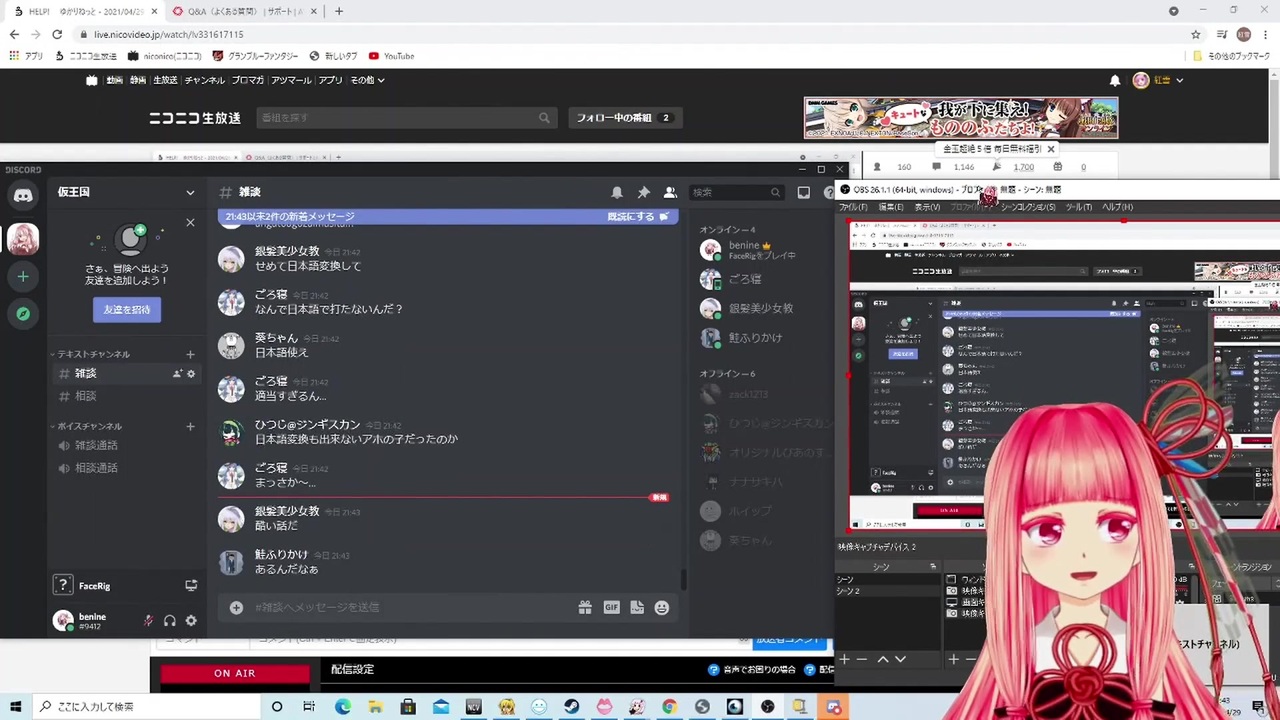1280x720 pixels.
Task: Add a new scene in OBS
Action: pos(844,659)
